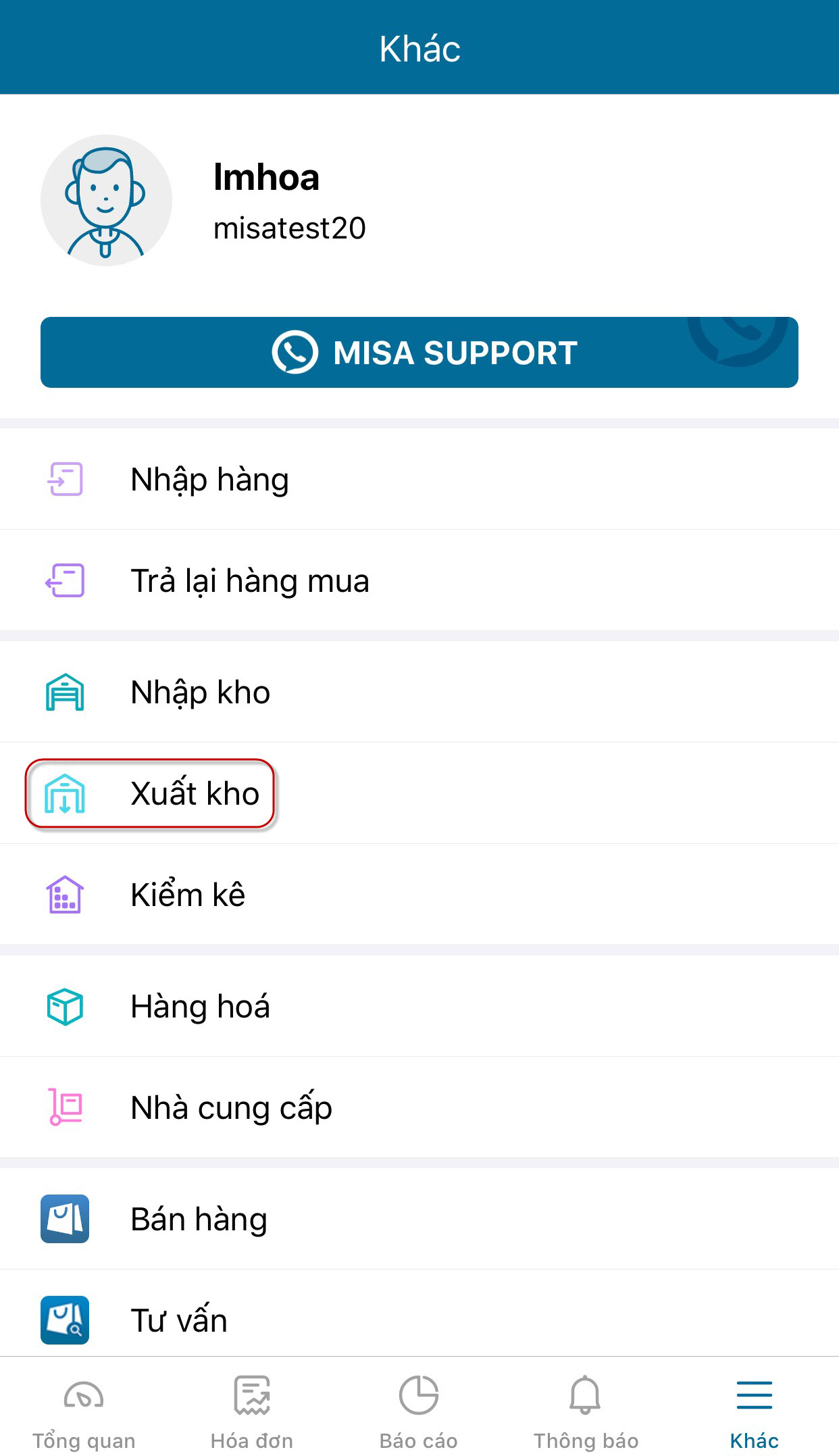The width and height of the screenshot is (839, 1456).
Task: Tap the Tư vấn bag search icon
Action: 65,1320
